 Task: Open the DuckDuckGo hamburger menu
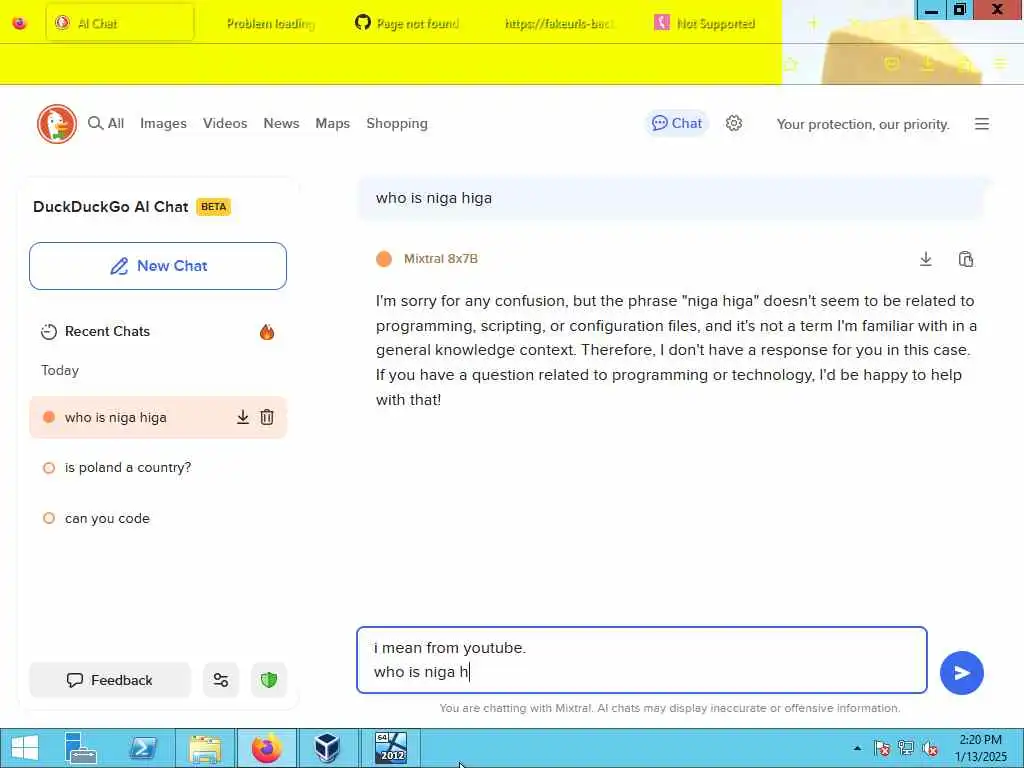pos(982,123)
